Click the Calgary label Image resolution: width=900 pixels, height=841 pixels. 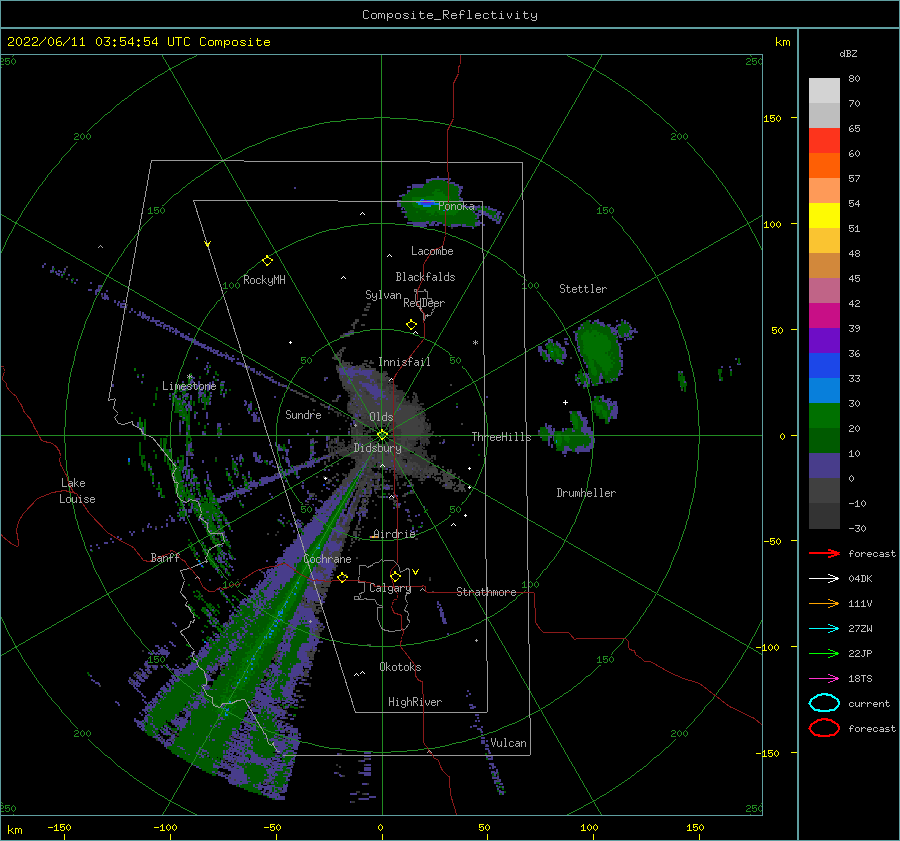[390, 588]
